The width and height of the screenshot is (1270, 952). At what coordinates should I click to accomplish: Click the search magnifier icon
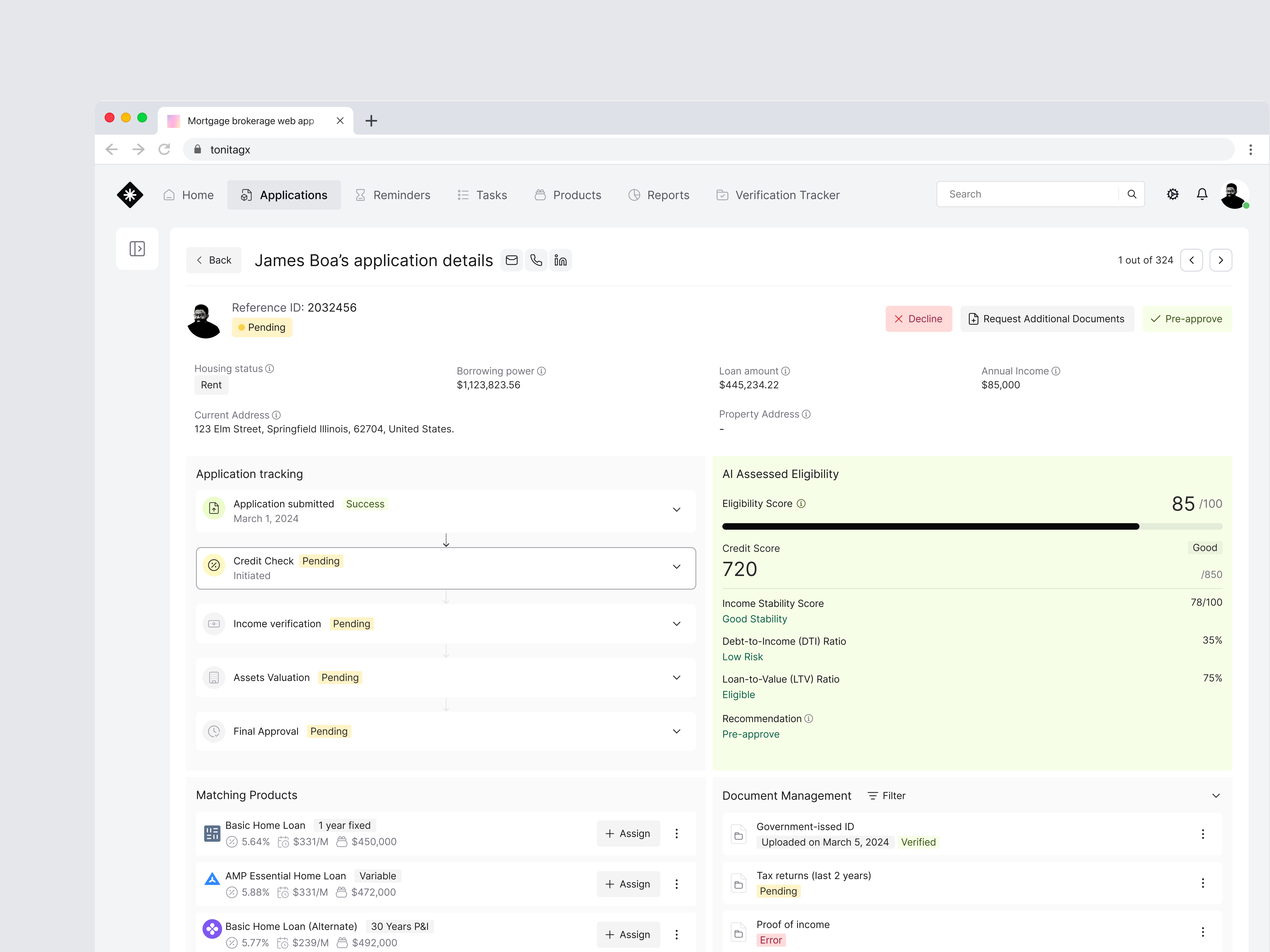pyautogui.click(x=1132, y=194)
